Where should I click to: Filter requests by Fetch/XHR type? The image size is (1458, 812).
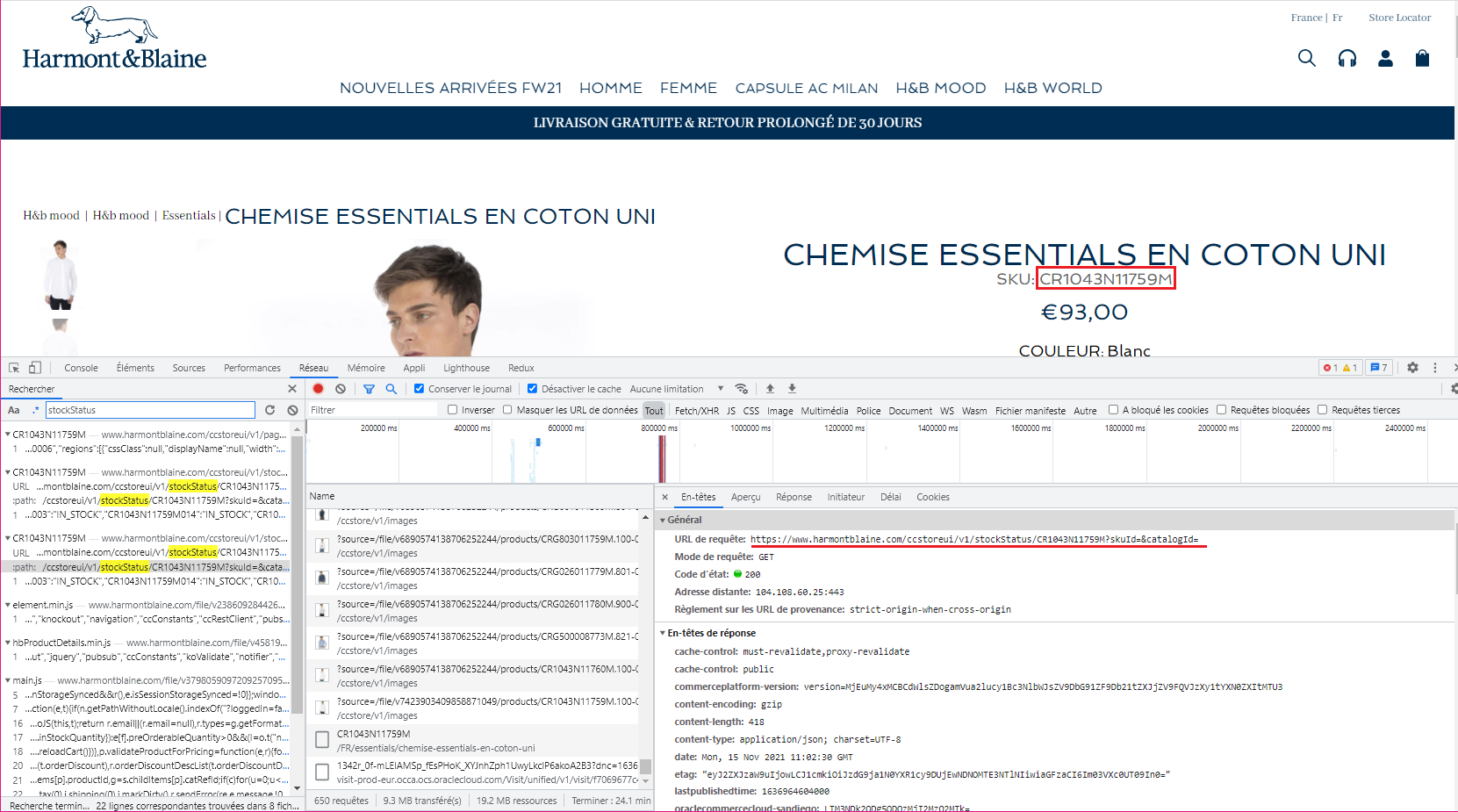(x=696, y=410)
